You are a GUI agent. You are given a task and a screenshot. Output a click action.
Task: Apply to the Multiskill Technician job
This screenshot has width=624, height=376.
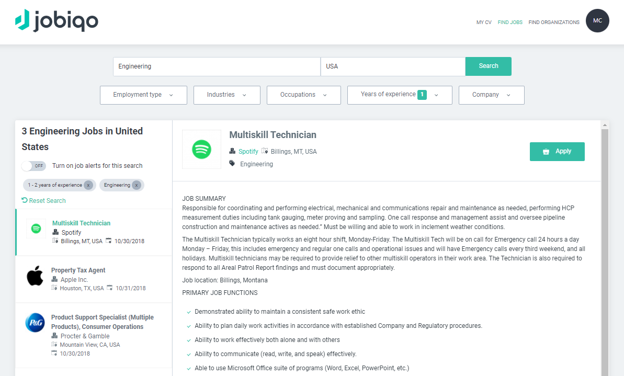557,152
